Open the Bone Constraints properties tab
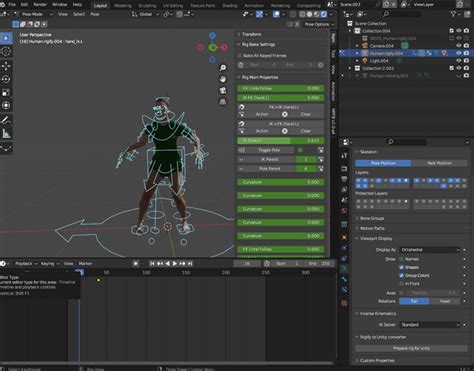 [x=344, y=290]
